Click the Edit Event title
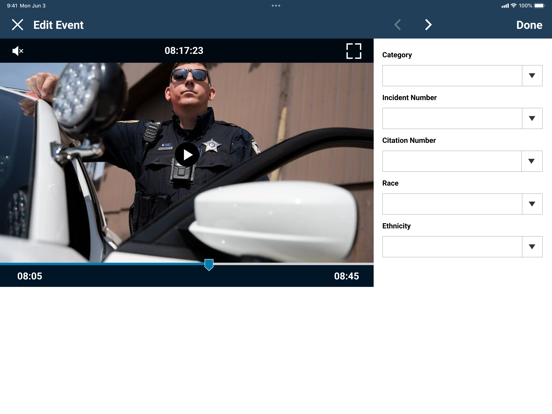 tap(58, 25)
